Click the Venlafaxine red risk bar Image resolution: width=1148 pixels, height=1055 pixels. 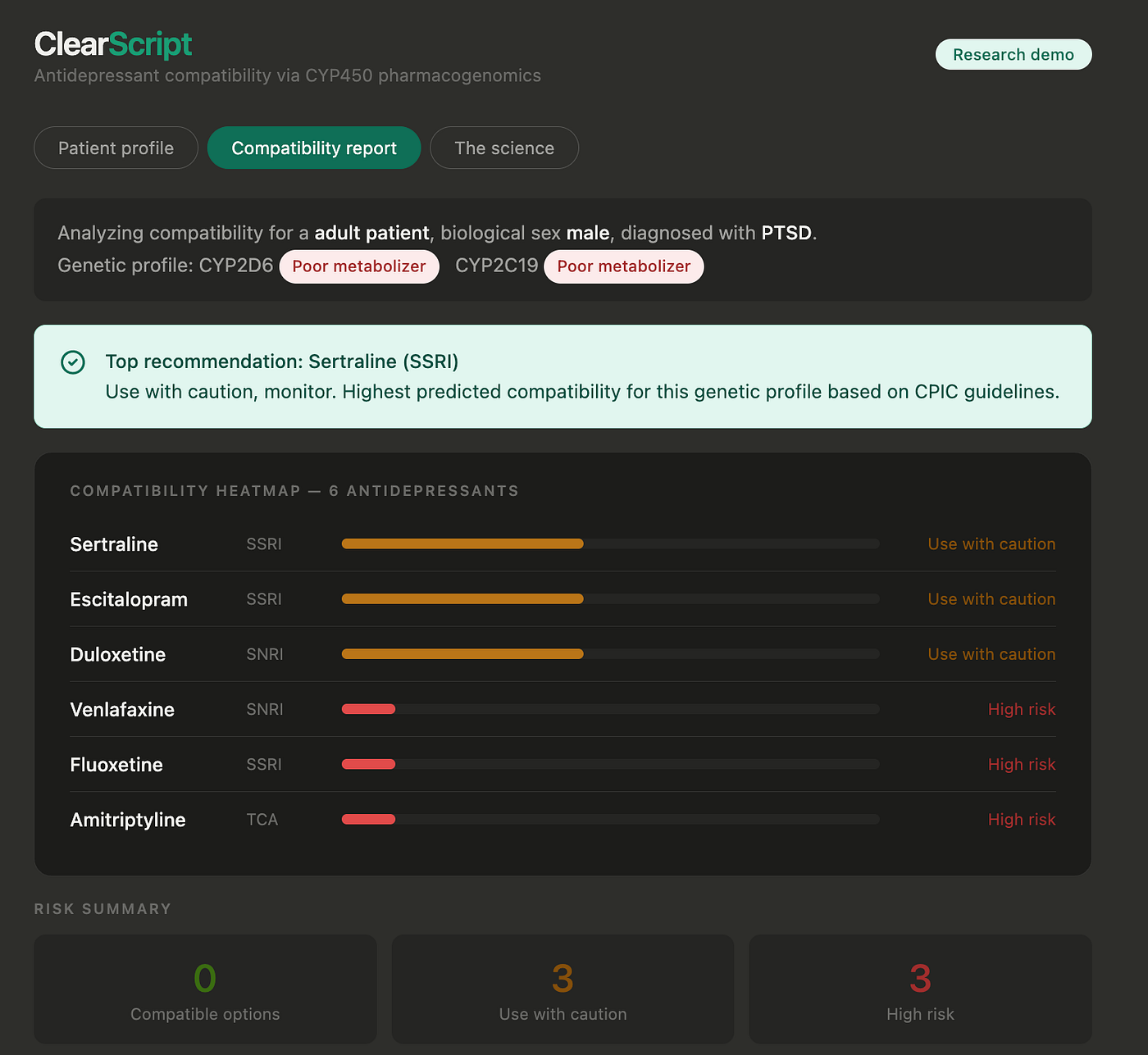(368, 709)
